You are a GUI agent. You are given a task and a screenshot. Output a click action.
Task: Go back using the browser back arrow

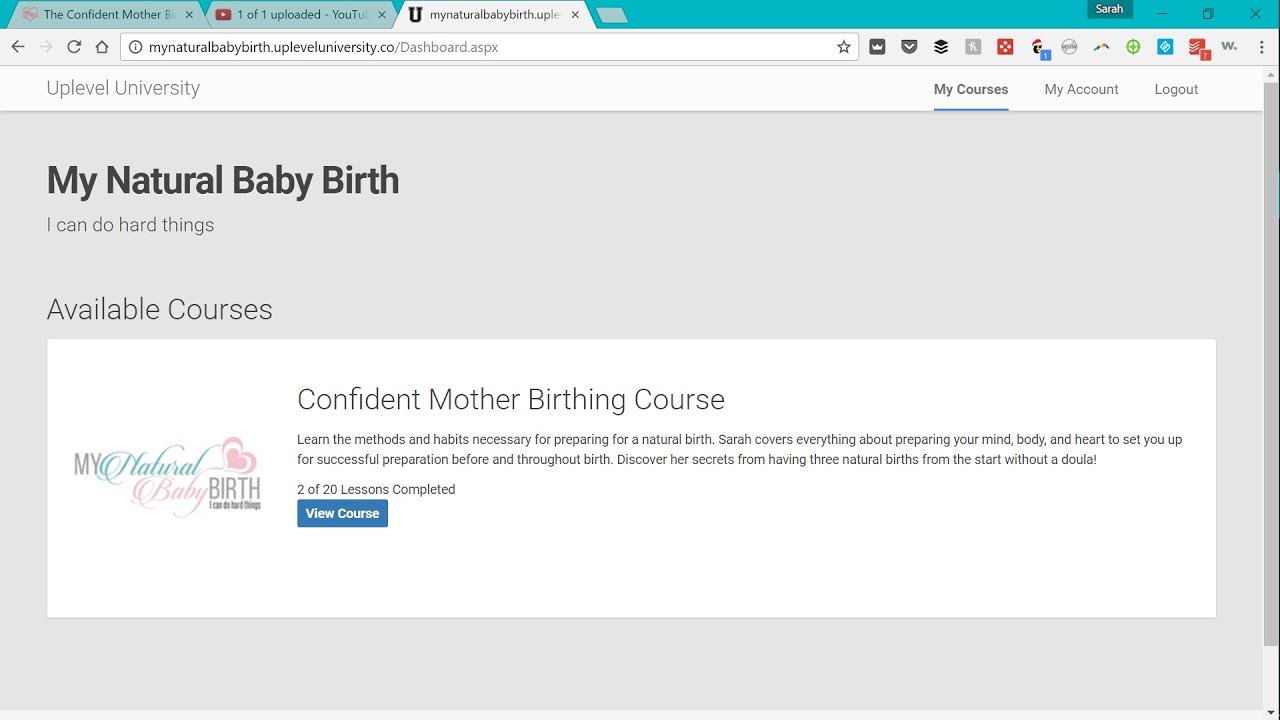click(x=18, y=47)
